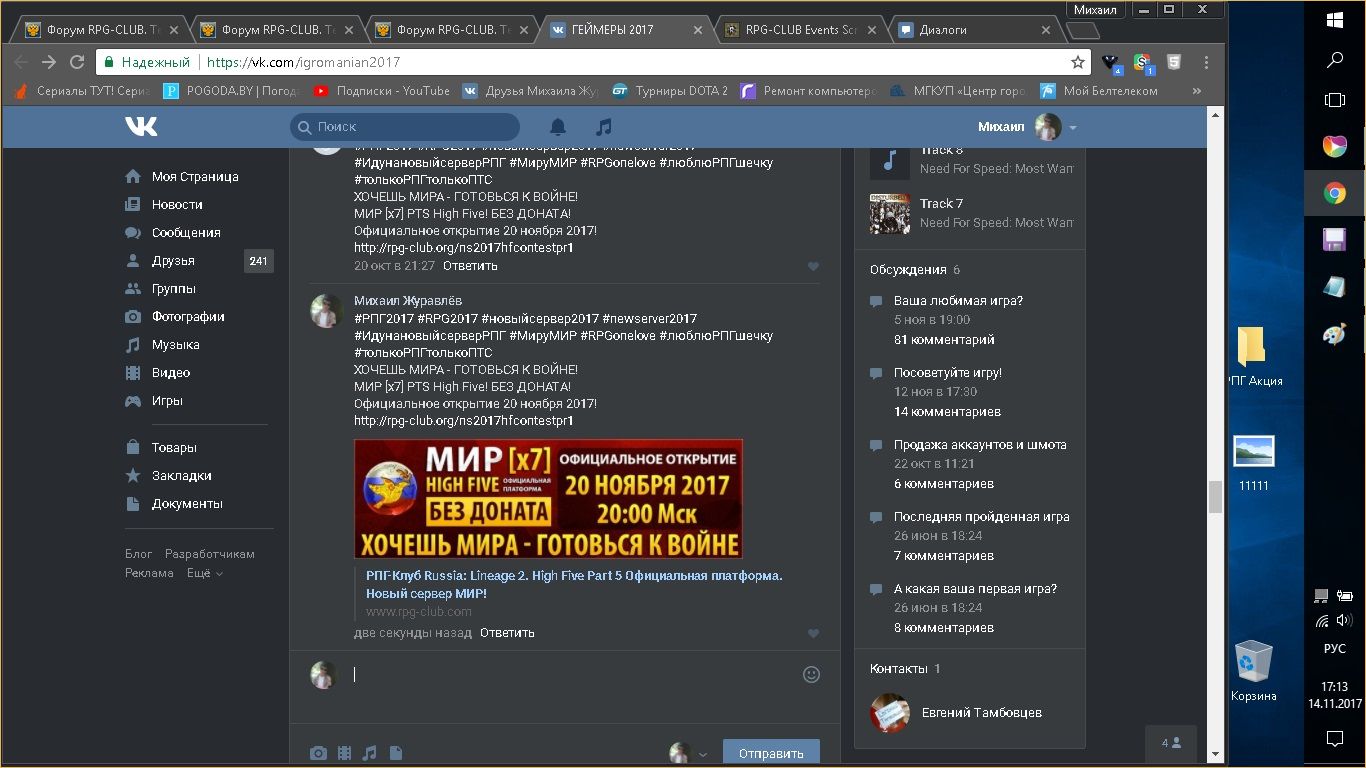The image size is (1366, 768).
Task: Open the Обсуждения section heading
Action: pyautogui.click(x=908, y=269)
